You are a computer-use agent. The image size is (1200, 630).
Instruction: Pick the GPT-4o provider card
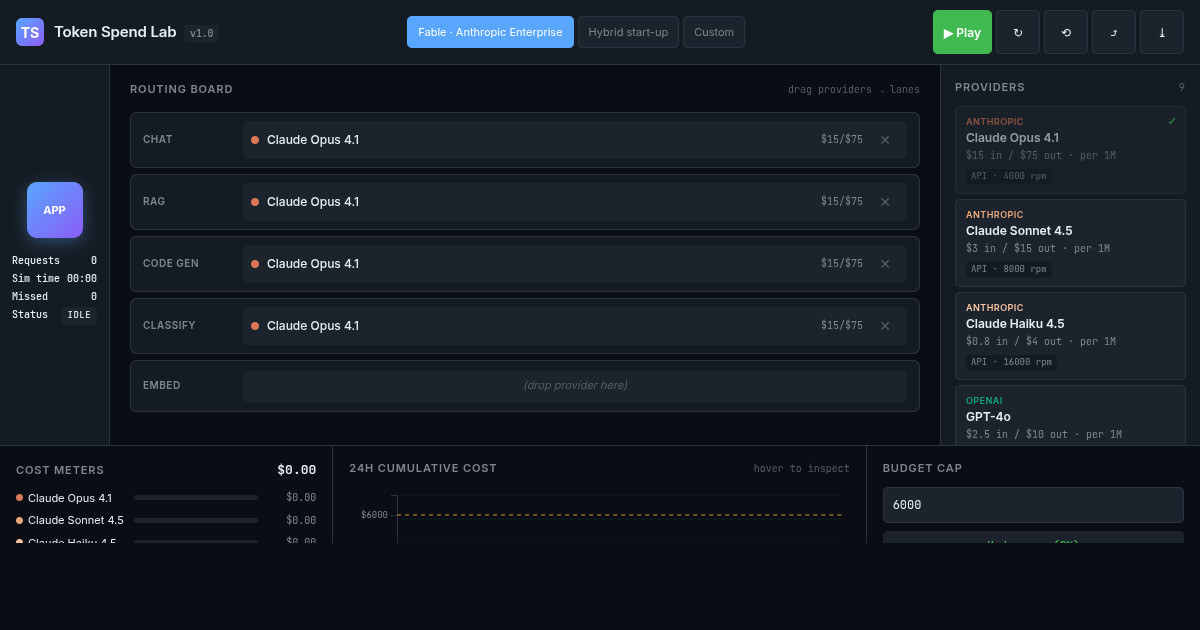click(1070, 415)
